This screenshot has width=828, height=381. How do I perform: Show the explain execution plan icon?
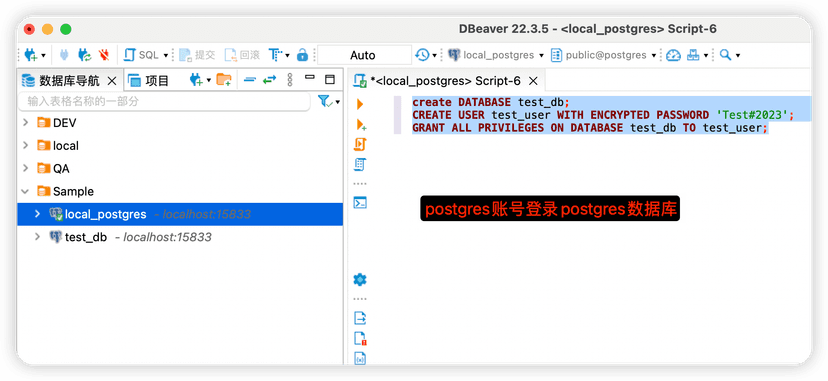tap(360, 165)
